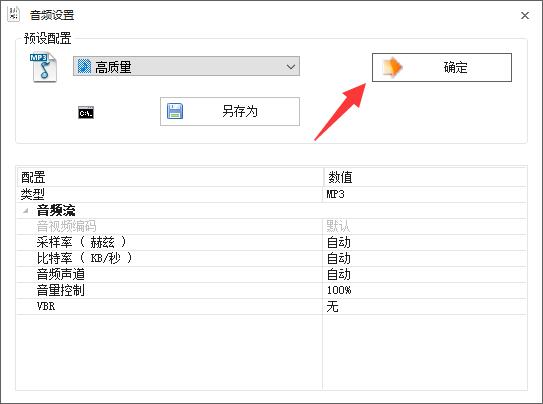Select the 类型 MP3 row
This screenshot has width=543, height=404.
coord(272,194)
